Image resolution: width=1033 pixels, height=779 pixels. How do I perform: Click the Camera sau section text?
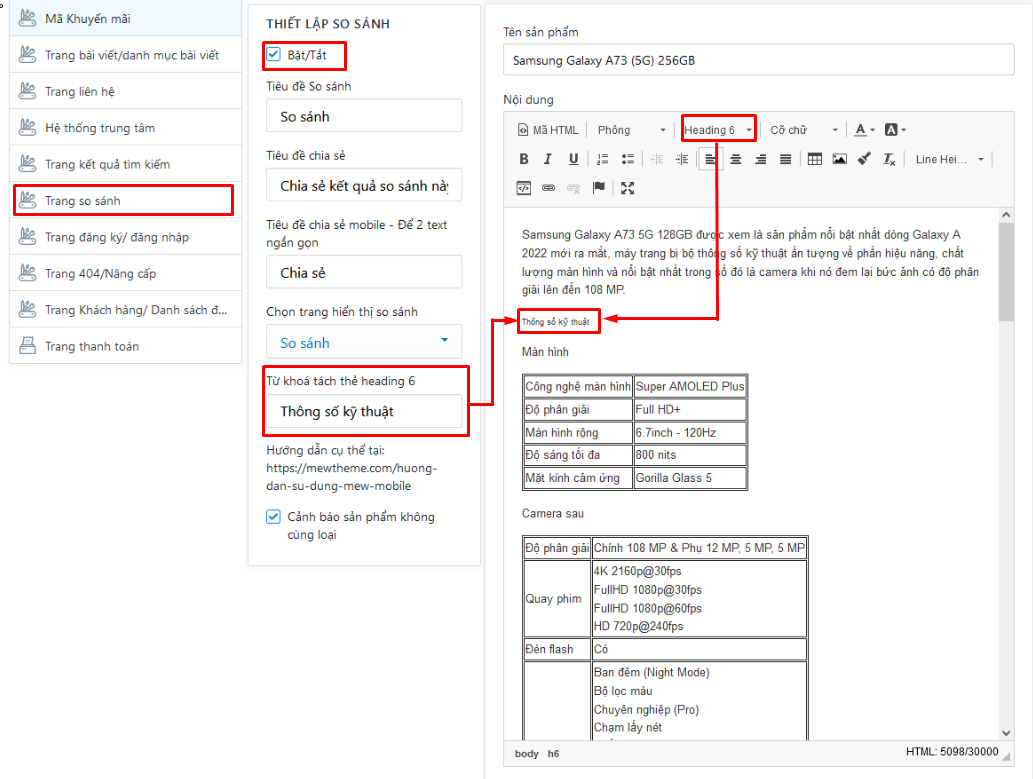(x=553, y=513)
